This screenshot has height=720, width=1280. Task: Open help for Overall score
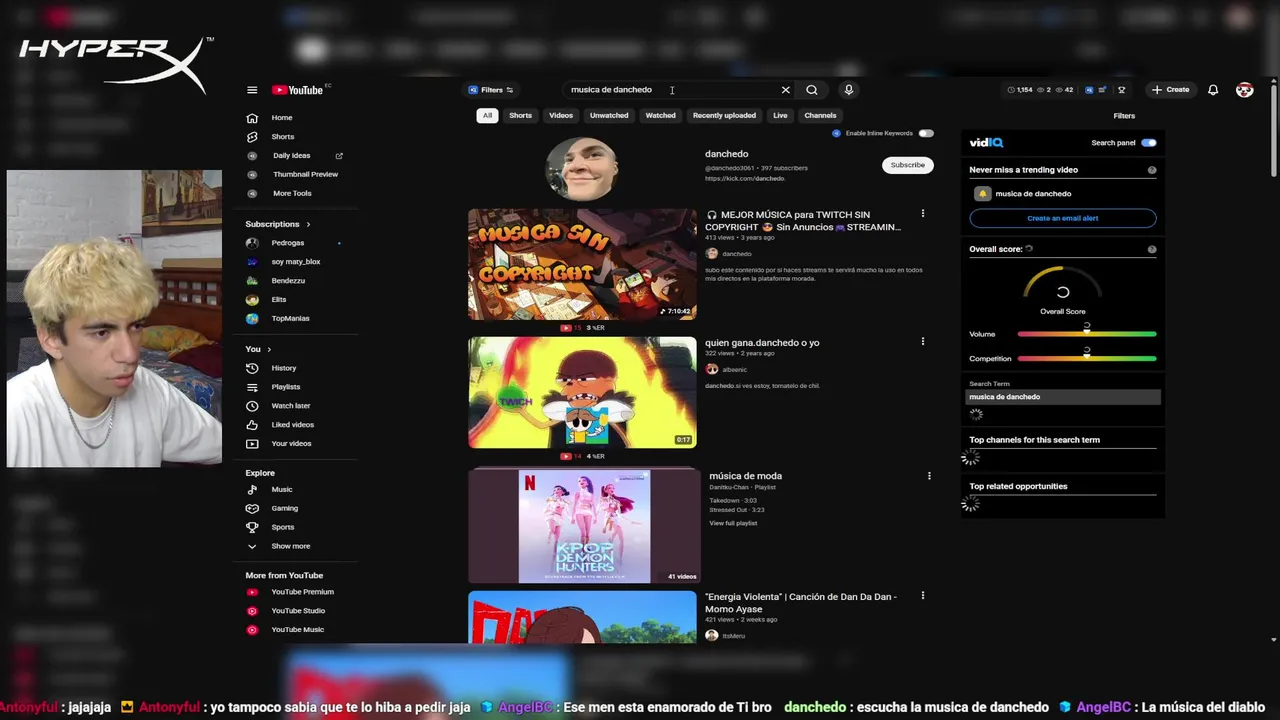[1152, 249]
